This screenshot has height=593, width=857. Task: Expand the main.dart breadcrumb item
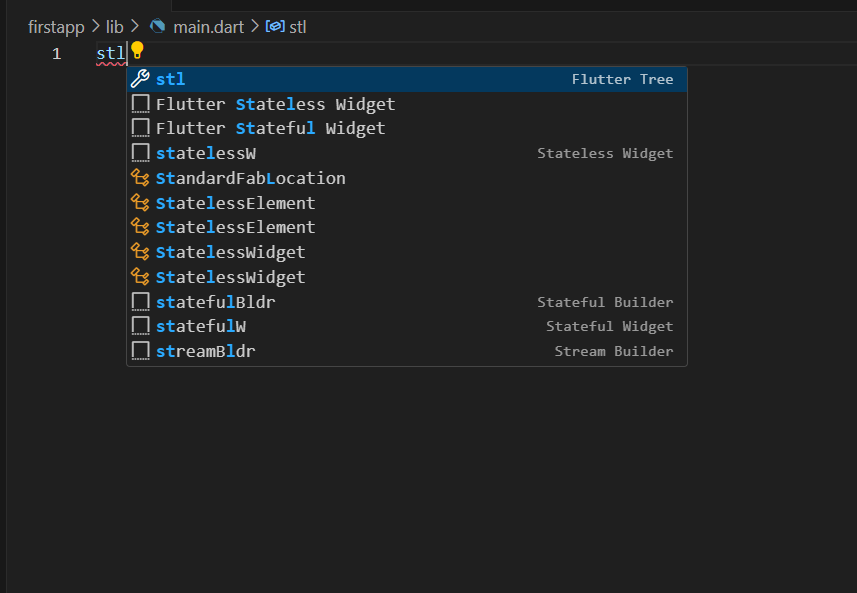click(x=208, y=27)
